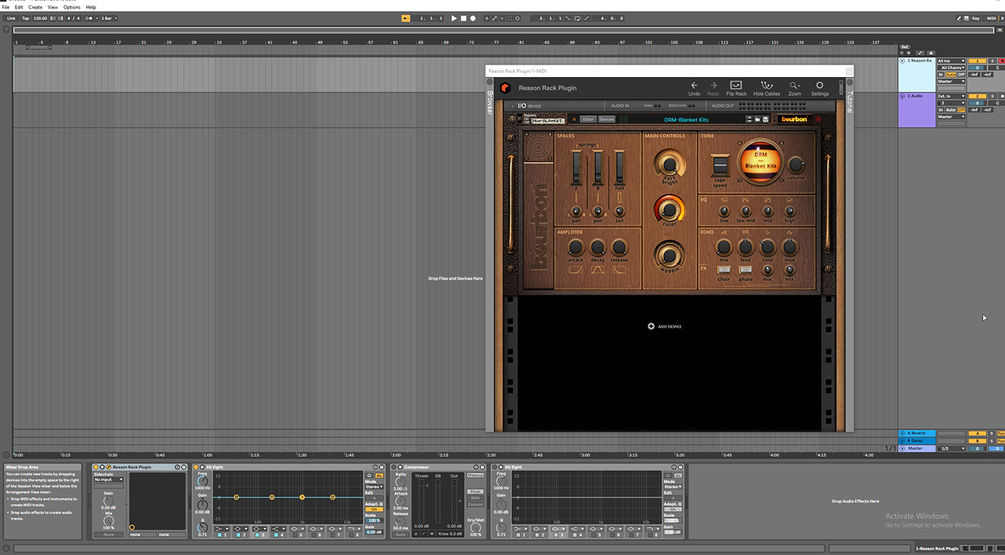The width and height of the screenshot is (1005, 555).
Task: Click the Compressor Makeup button
Action: [x=474, y=475]
